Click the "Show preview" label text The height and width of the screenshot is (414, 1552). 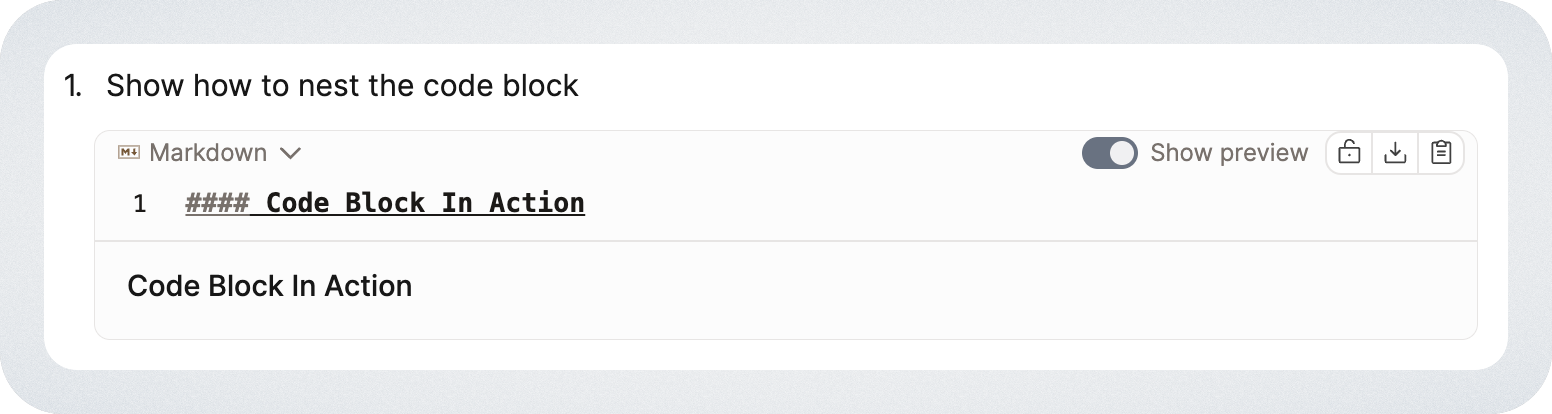pos(1229,153)
